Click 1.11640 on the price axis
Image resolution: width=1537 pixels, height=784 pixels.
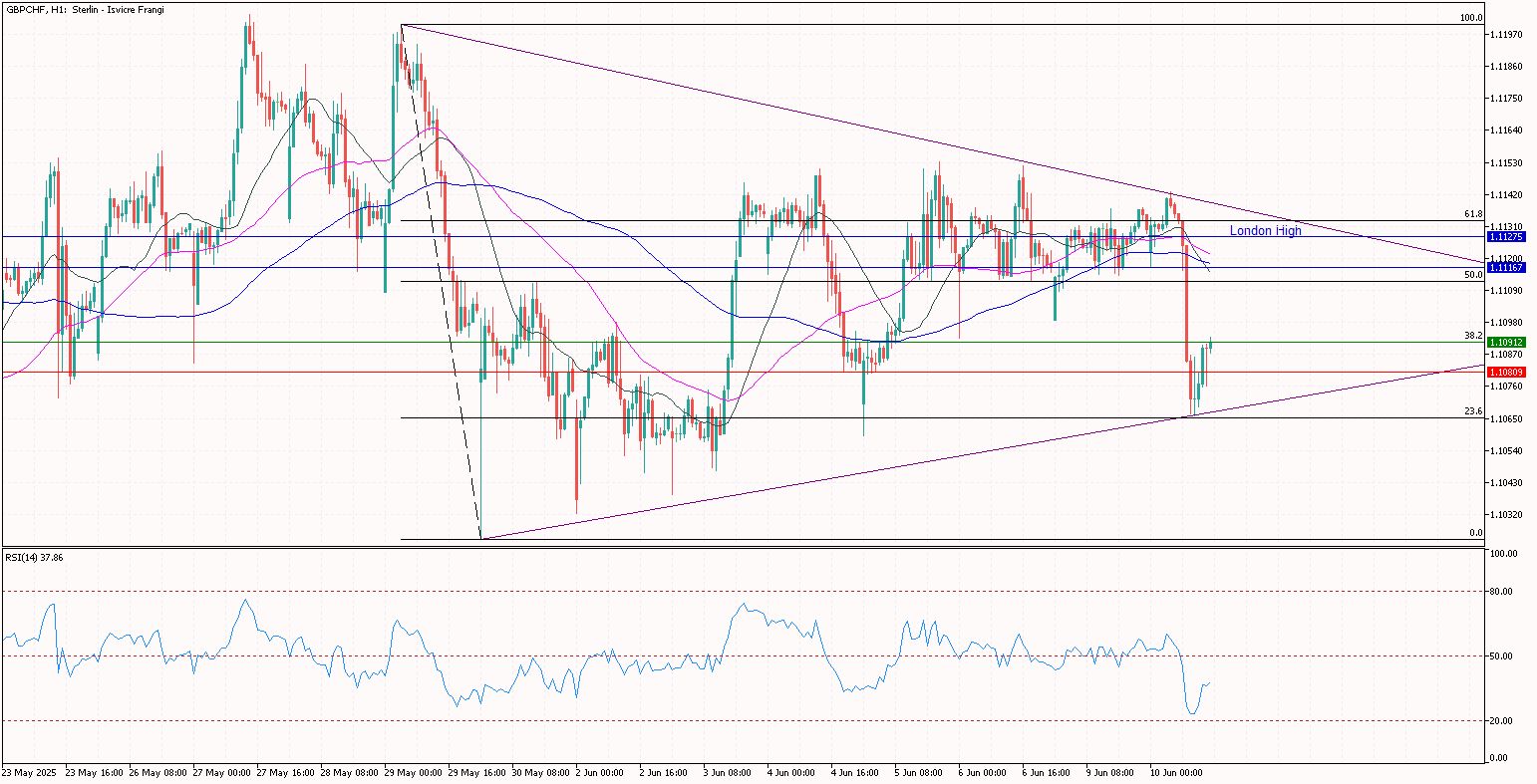(1508, 131)
